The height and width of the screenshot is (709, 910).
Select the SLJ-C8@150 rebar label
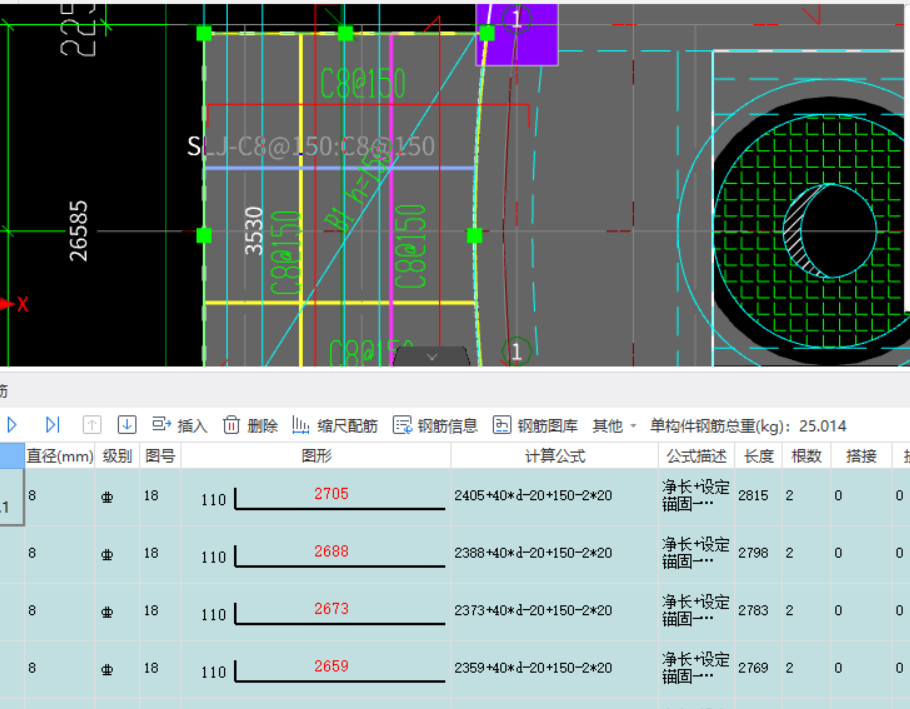tap(310, 146)
